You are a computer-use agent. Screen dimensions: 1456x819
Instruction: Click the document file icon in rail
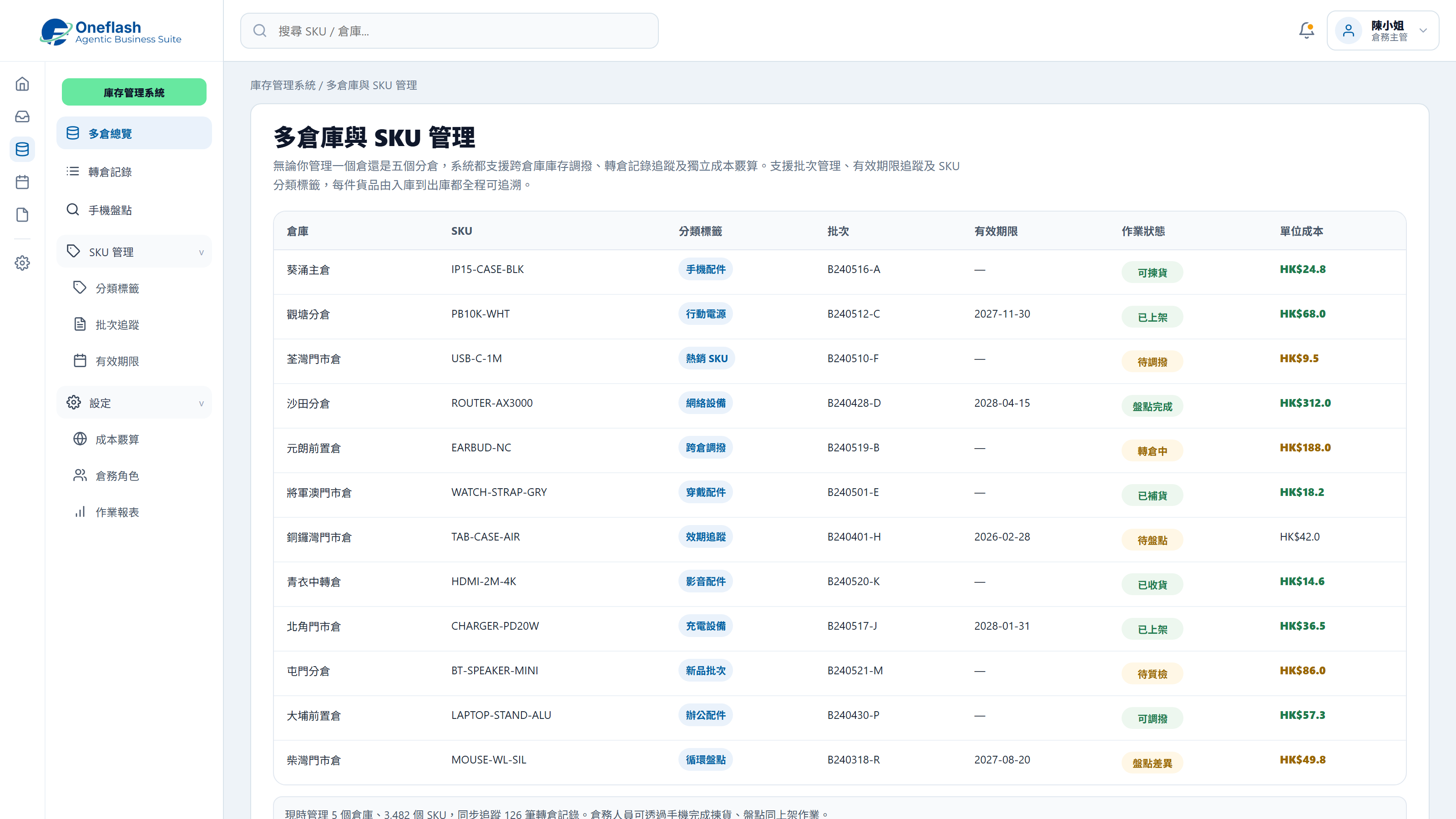[x=22, y=215]
